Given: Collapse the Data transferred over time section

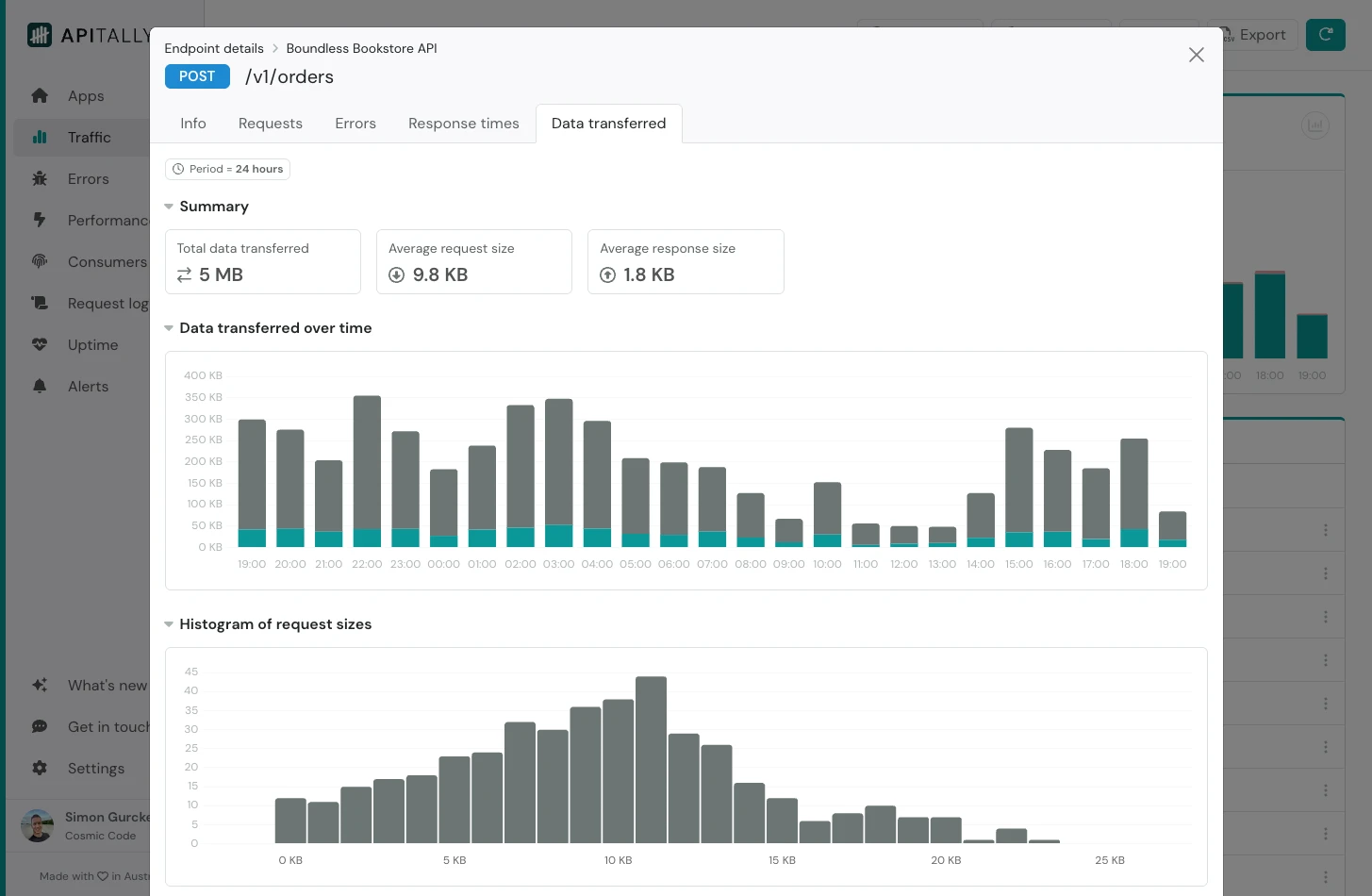Looking at the screenshot, I should [x=169, y=327].
